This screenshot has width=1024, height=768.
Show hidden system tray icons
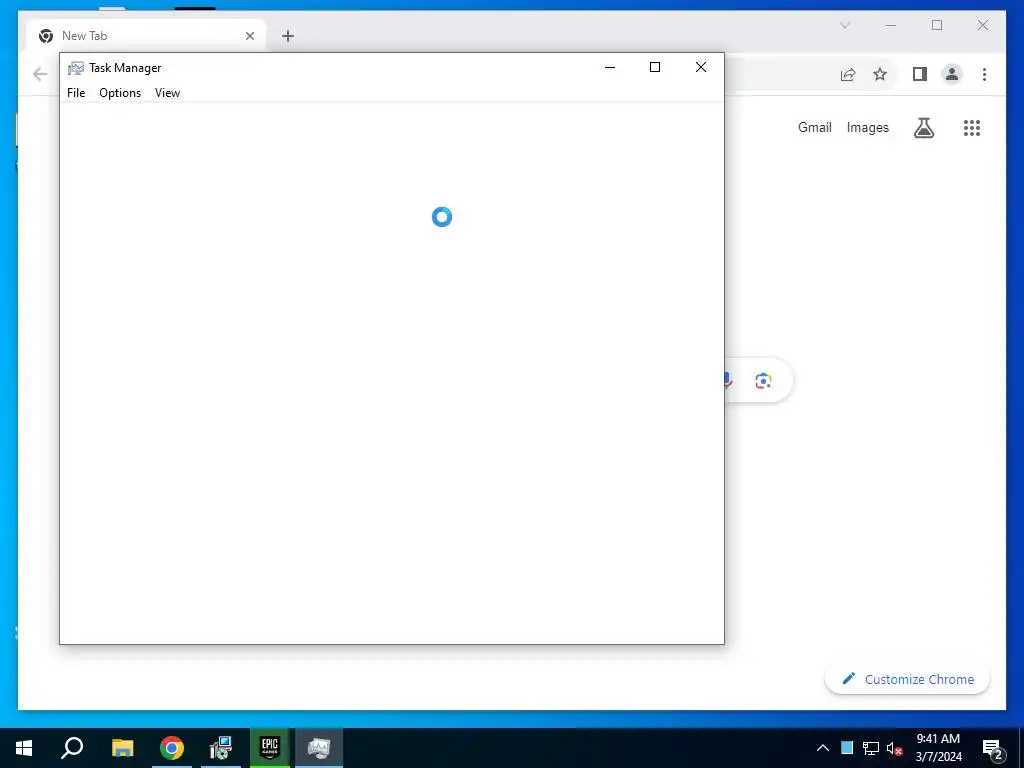pyautogui.click(x=823, y=748)
